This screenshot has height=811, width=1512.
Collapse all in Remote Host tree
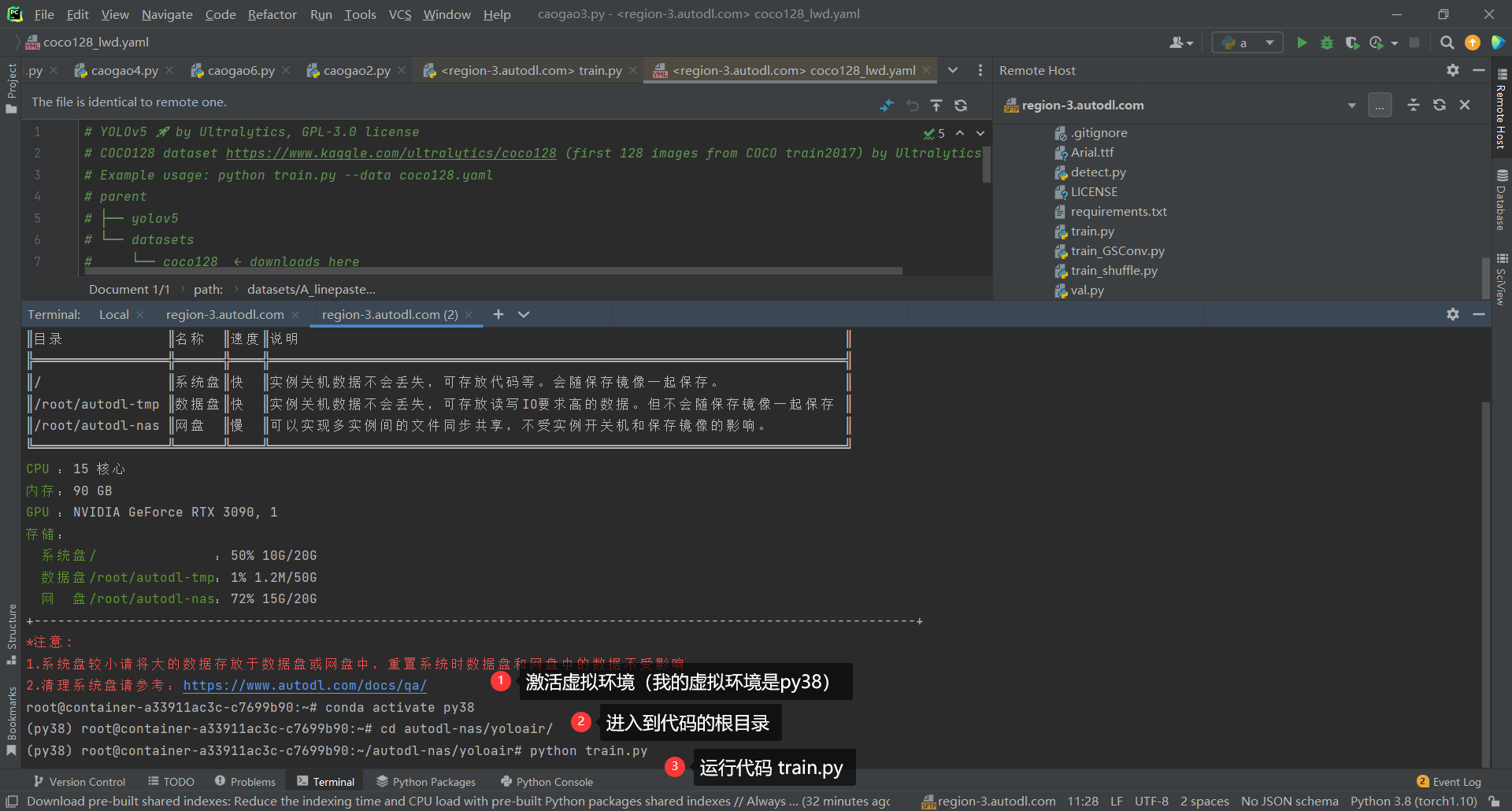1414,105
